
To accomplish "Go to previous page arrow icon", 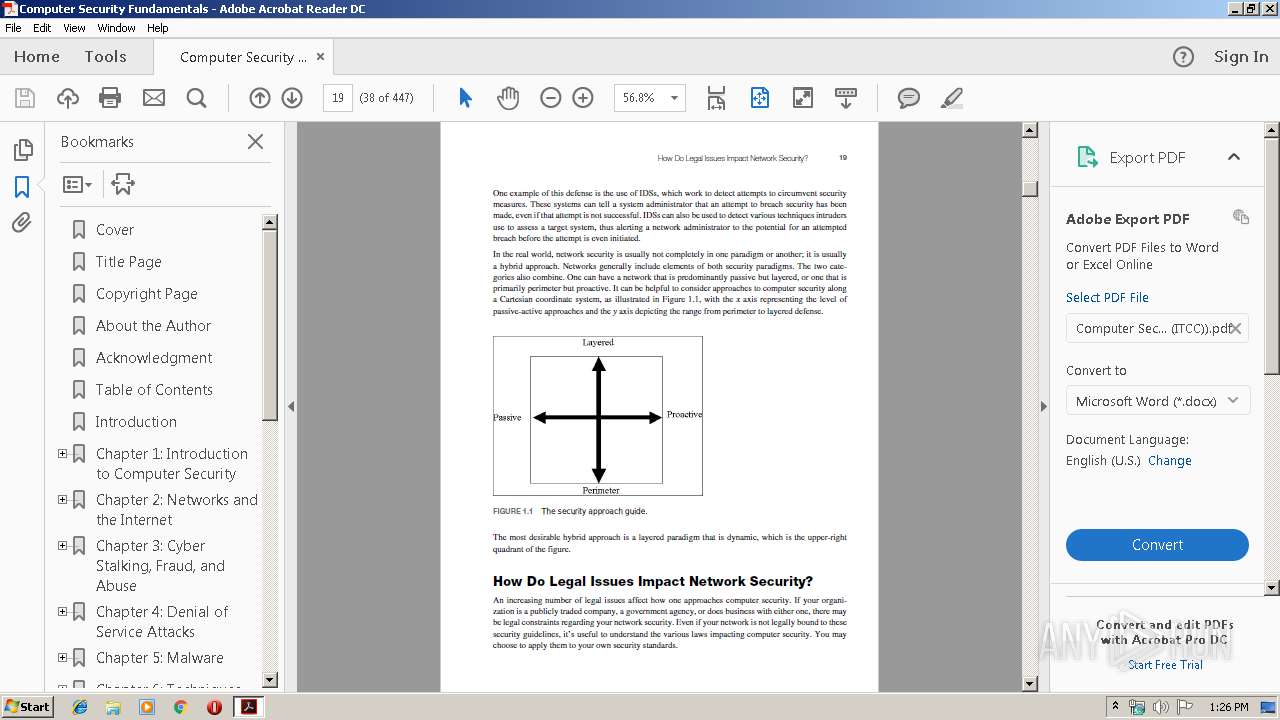I will tap(260, 98).
